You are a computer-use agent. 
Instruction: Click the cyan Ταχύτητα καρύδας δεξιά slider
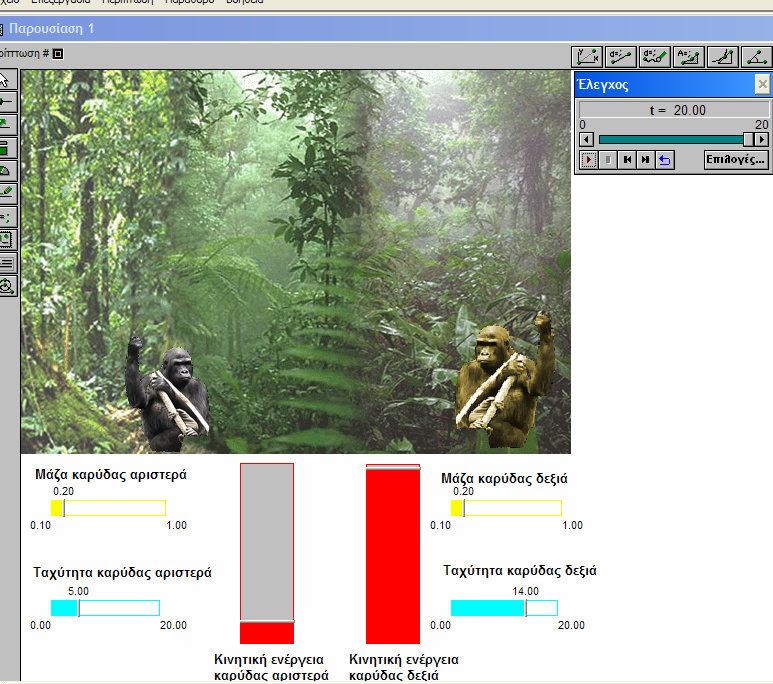pyautogui.click(x=504, y=608)
